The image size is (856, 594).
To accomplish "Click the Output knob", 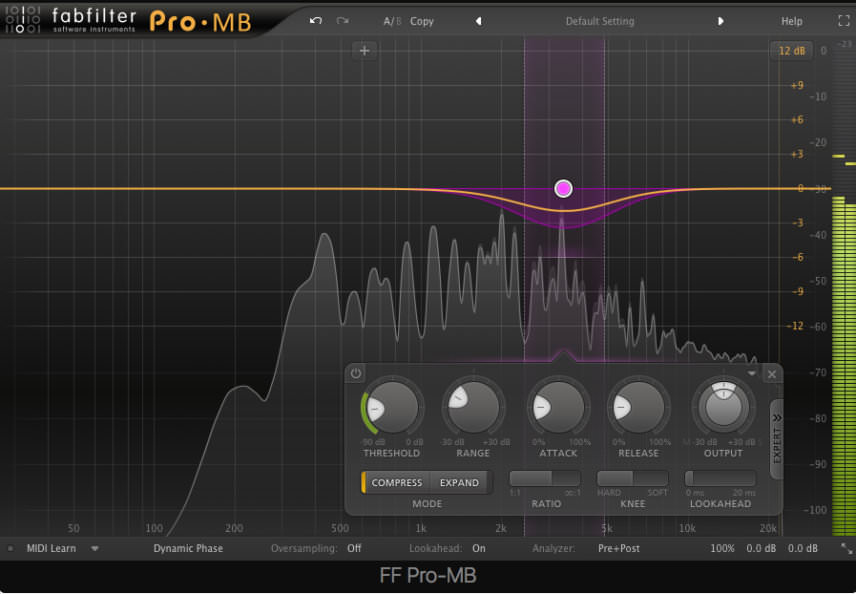I will [723, 407].
